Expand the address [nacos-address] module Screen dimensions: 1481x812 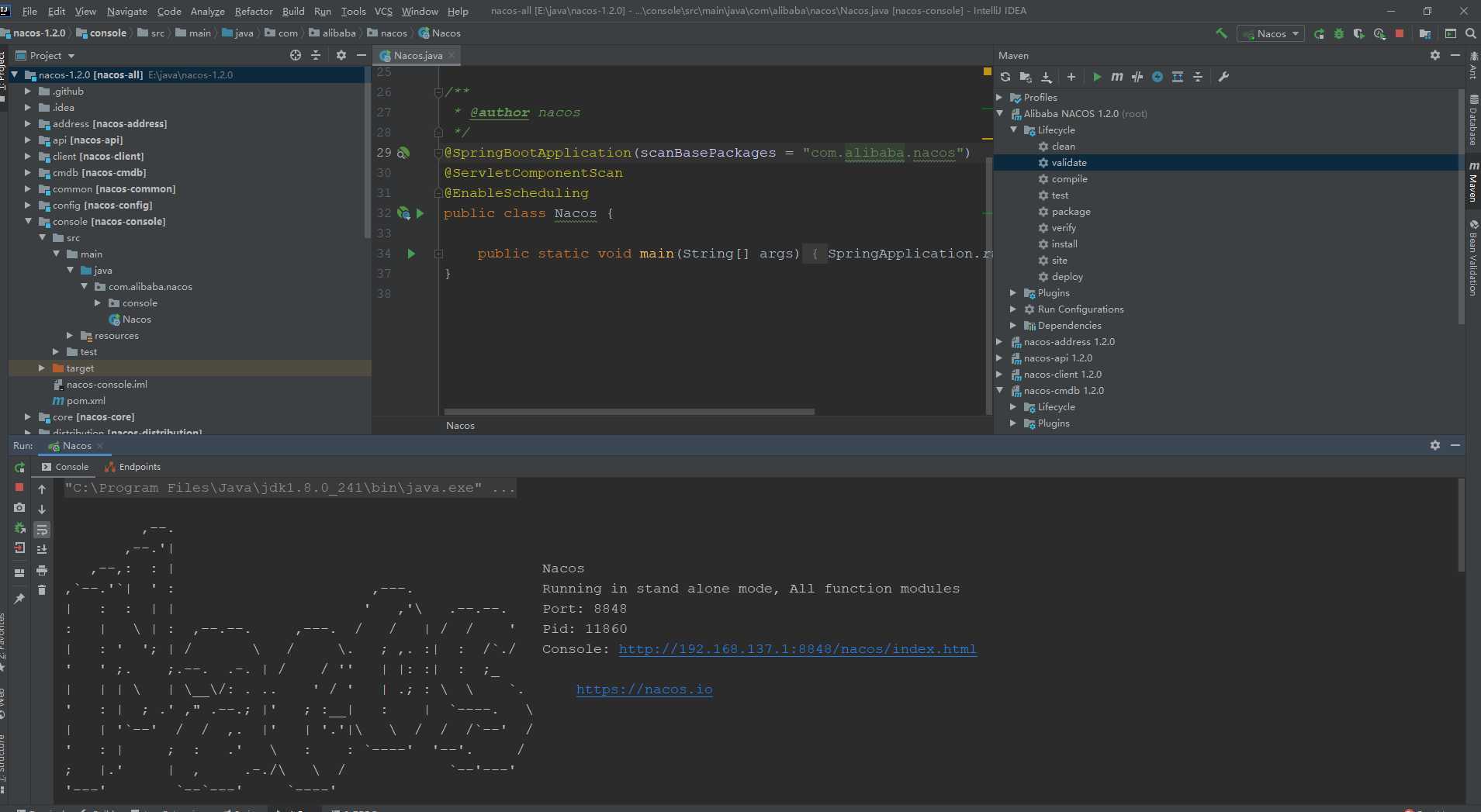point(29,123)
